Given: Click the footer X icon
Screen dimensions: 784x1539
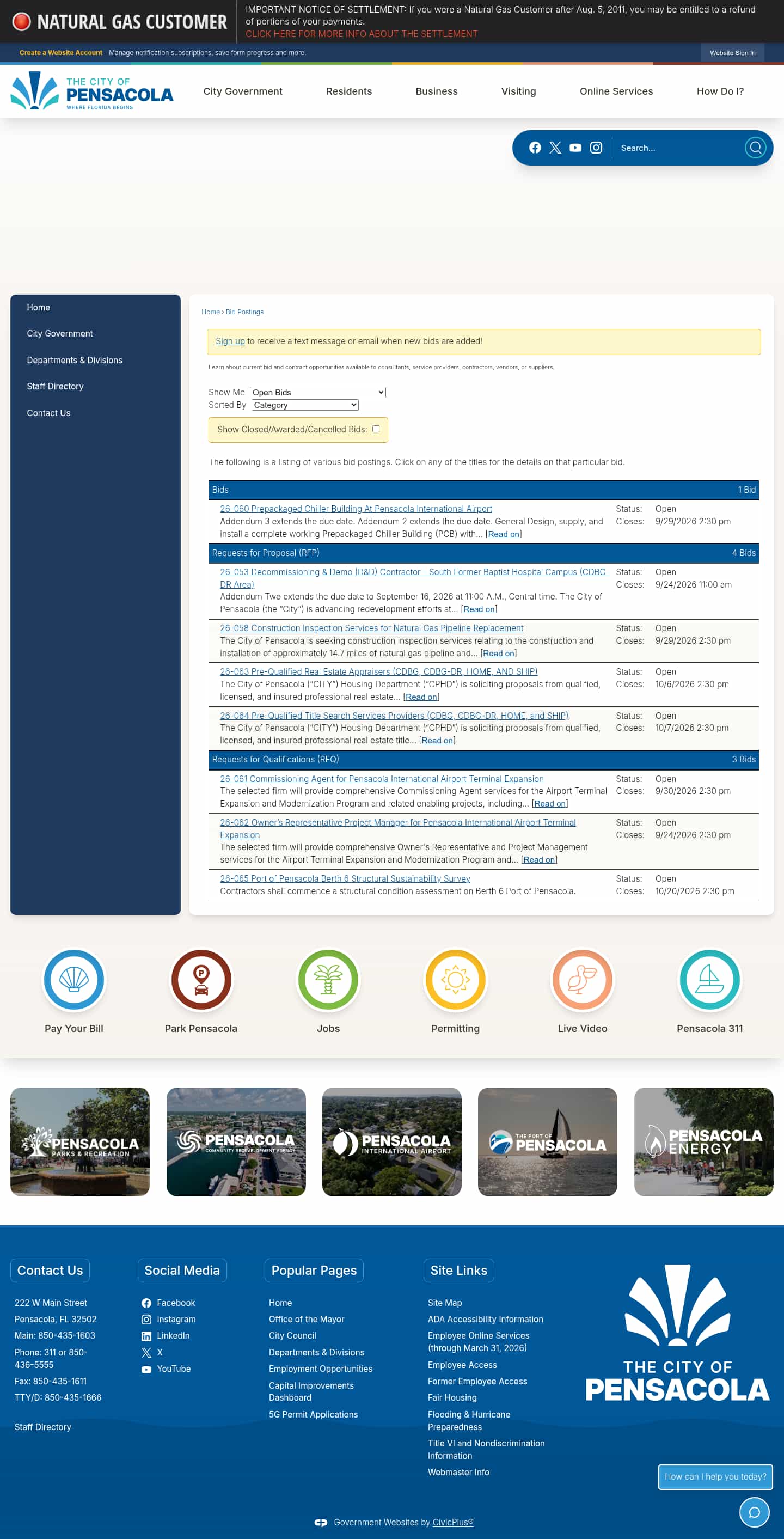Looking at the screenshot, I should tap(146, 1353).
